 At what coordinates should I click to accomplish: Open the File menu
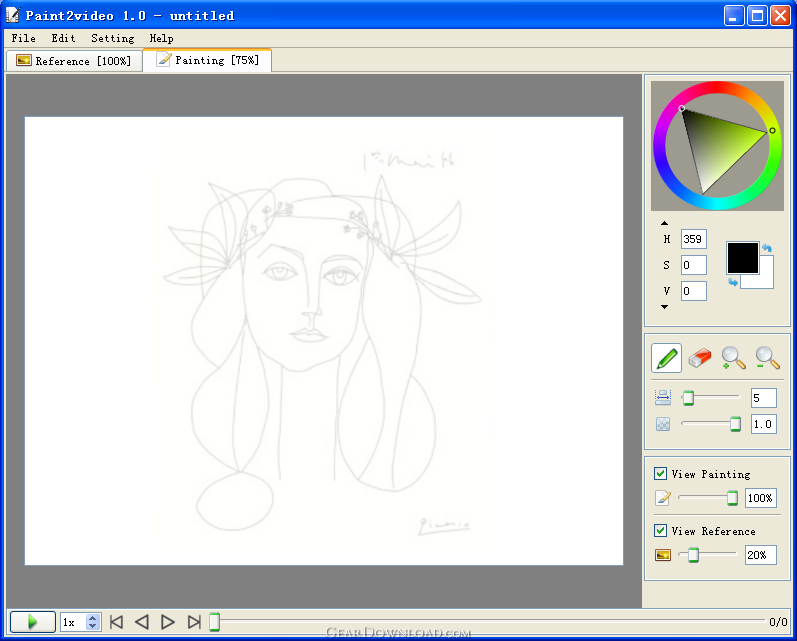[23, 38]
